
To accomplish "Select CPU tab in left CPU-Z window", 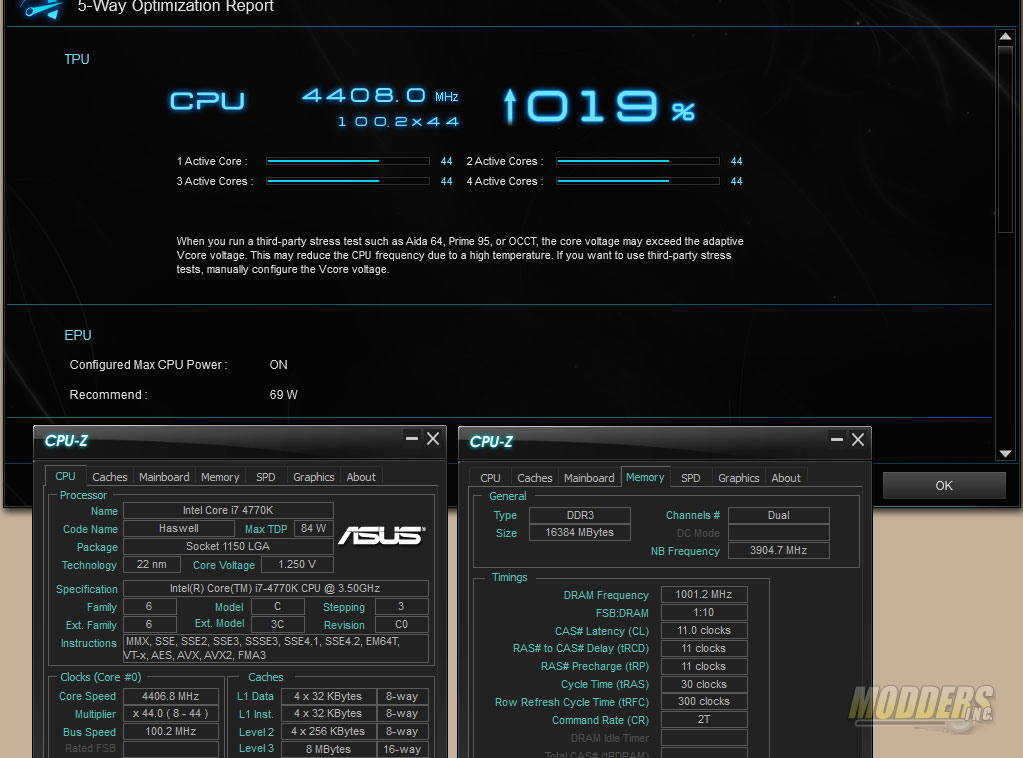I will coord(65,476).
